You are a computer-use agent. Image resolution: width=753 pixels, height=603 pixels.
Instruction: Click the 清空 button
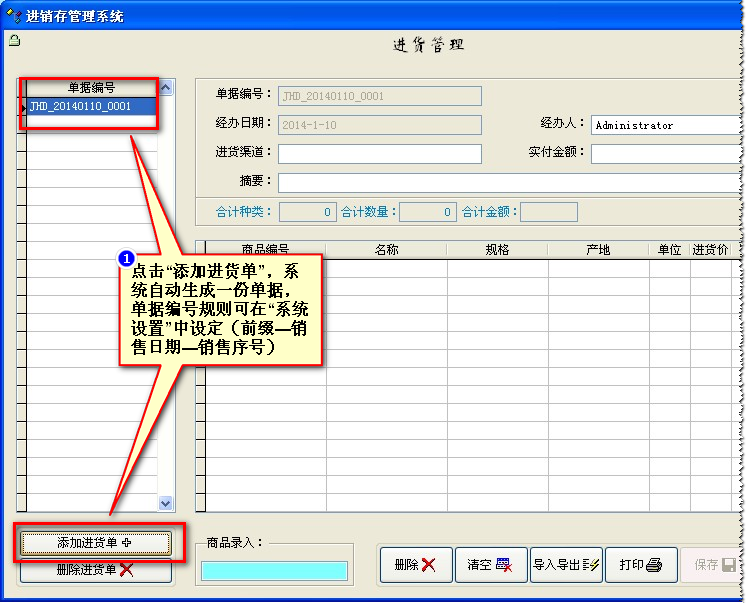[491, 565]
